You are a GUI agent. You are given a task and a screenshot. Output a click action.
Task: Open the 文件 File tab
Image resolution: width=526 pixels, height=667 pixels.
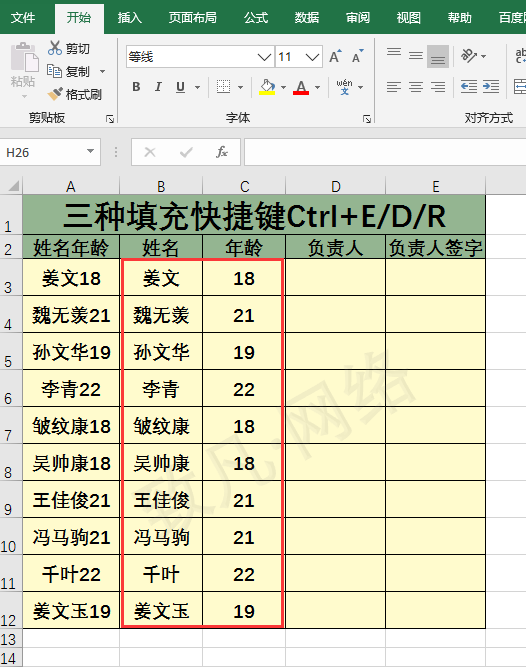pos(23,18)
